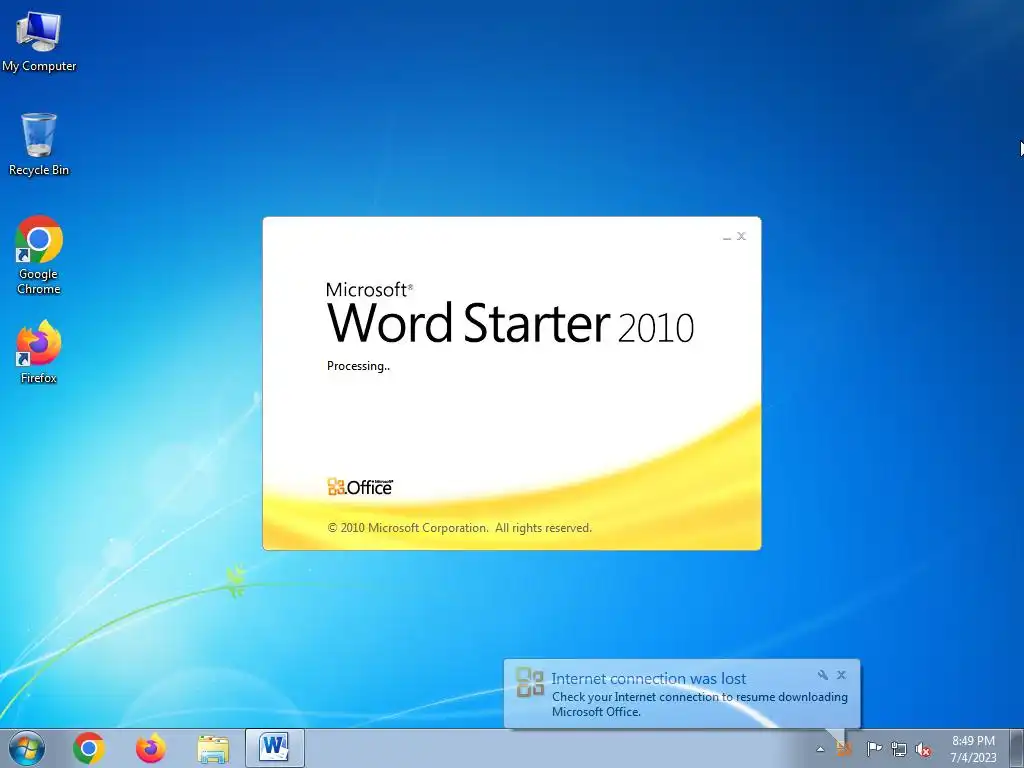This screenshot has height=768, width=1024.
Task: Click the Office icon in the notification balloon
Action: click(x=530, y=682)
